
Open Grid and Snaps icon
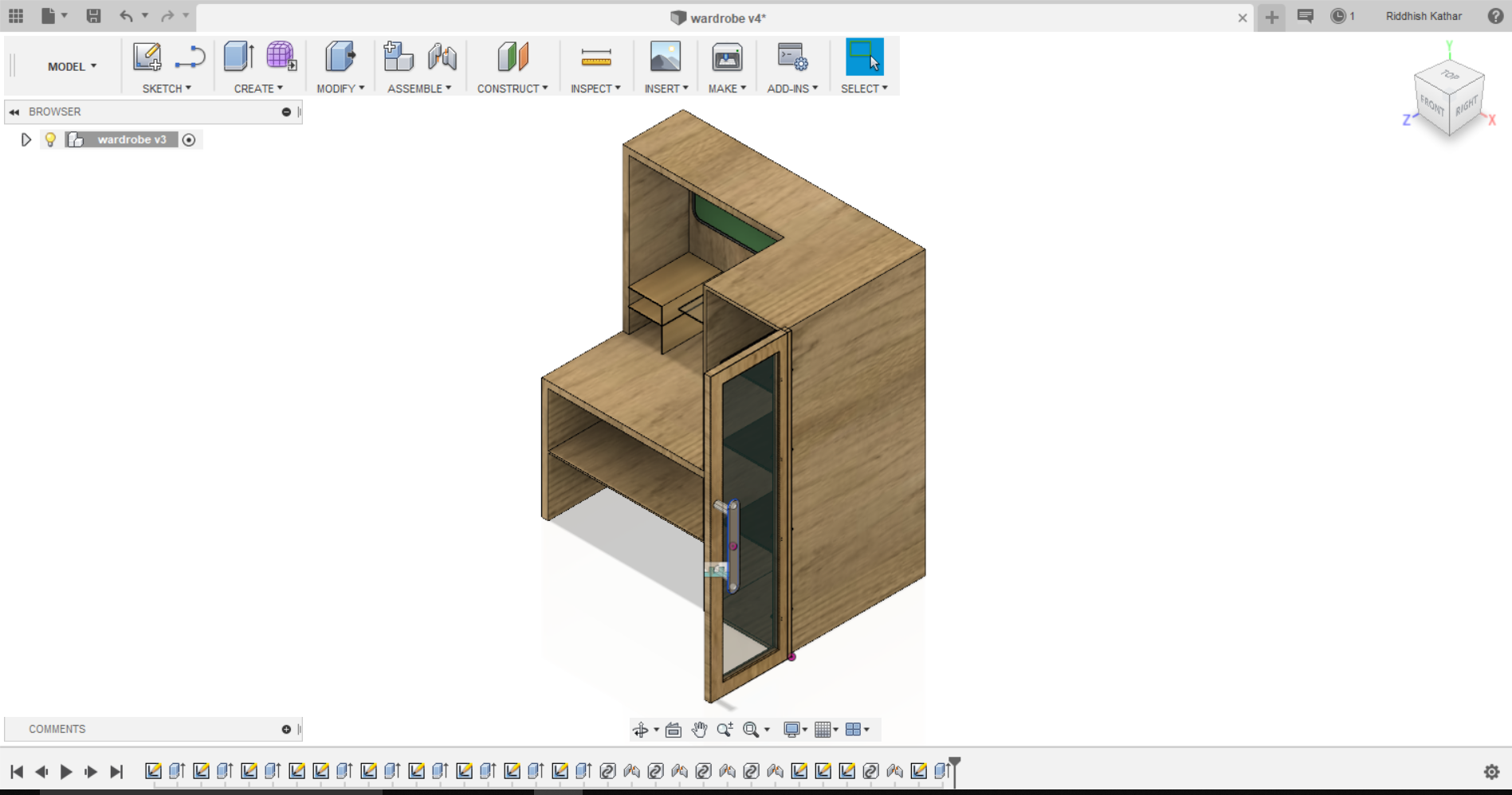click(x=823, y=730)
